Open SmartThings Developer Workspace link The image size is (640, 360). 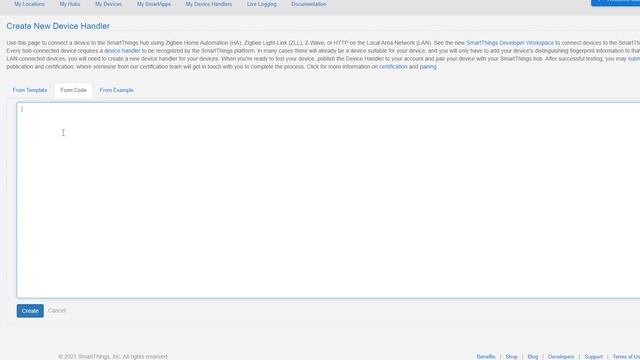coord(510,43)
